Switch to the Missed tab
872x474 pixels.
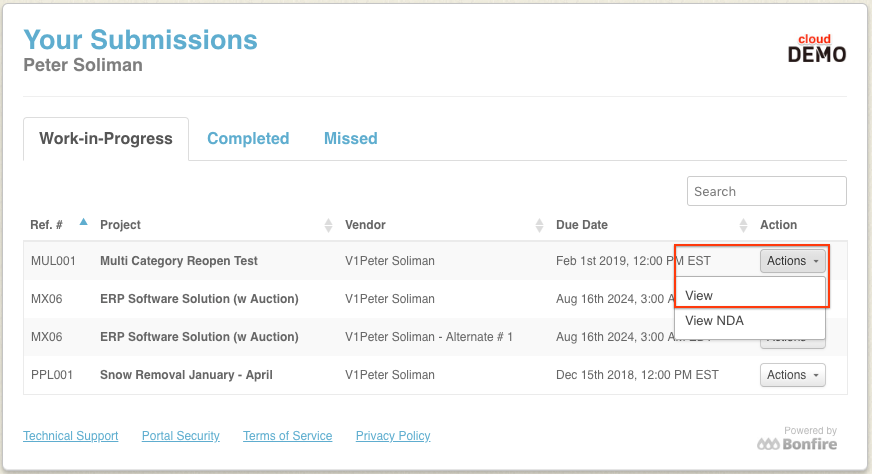pos(350,139)
